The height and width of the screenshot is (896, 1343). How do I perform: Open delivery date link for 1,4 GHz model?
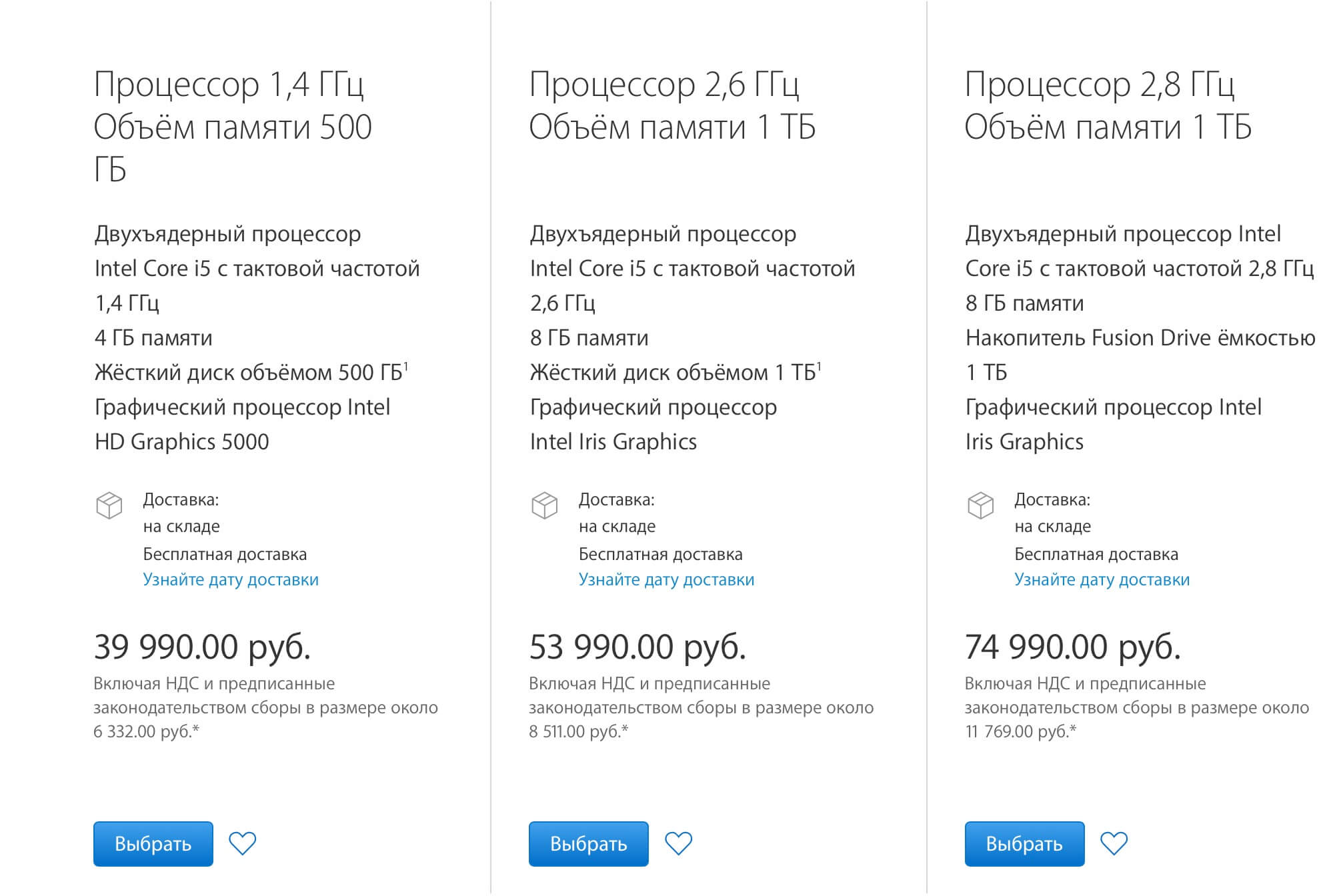click(231, 580)
